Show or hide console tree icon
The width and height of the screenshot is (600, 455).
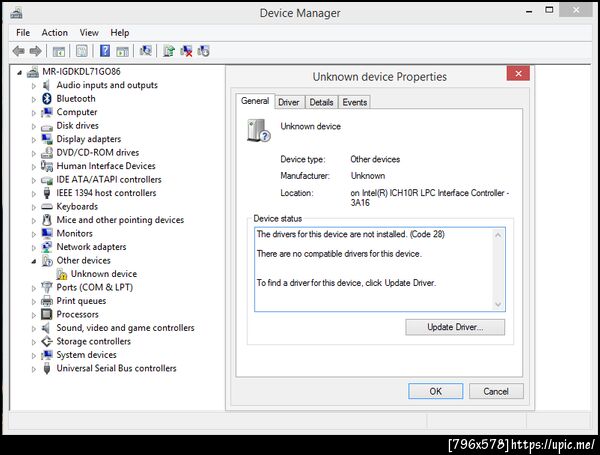[59, 51]
